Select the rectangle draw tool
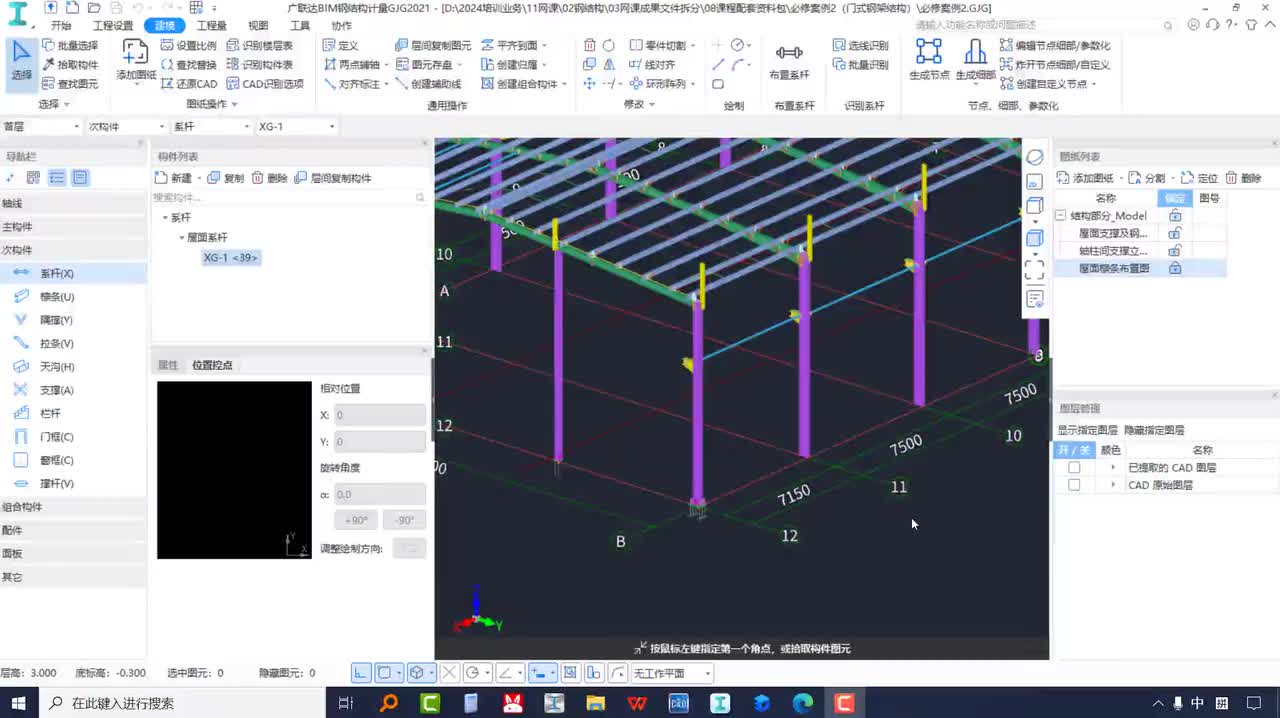Viewport: 1280px width, 718px height. pos(718,84)
